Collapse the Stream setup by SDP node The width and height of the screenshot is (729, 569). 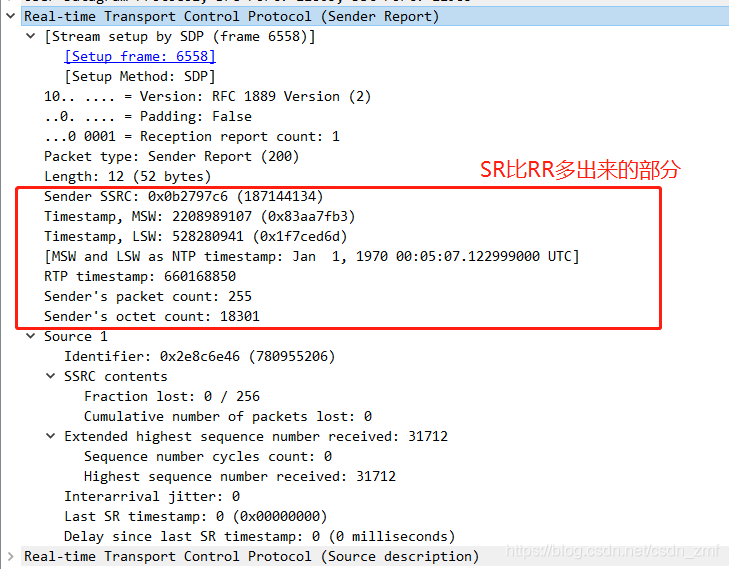[31, 36]
